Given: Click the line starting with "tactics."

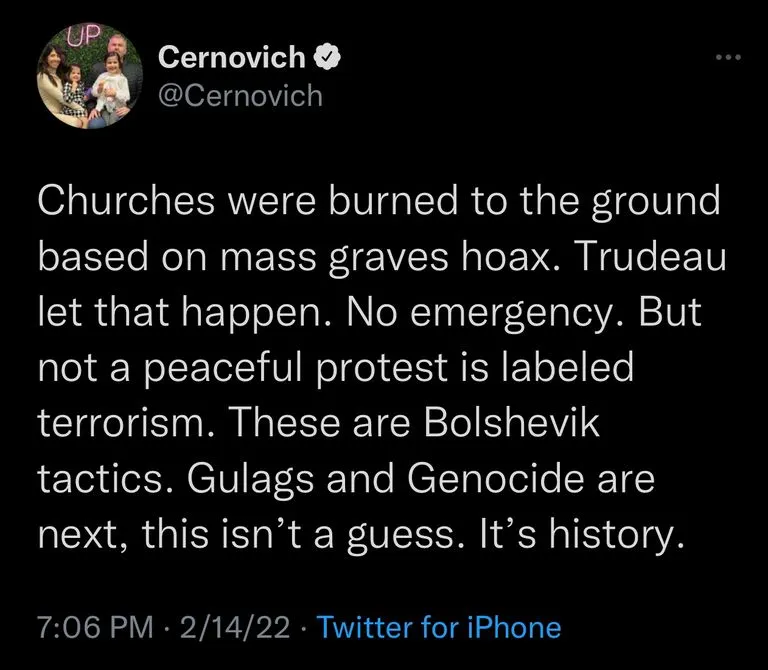Looking at the screenshot, I should (x=345, y=482).
